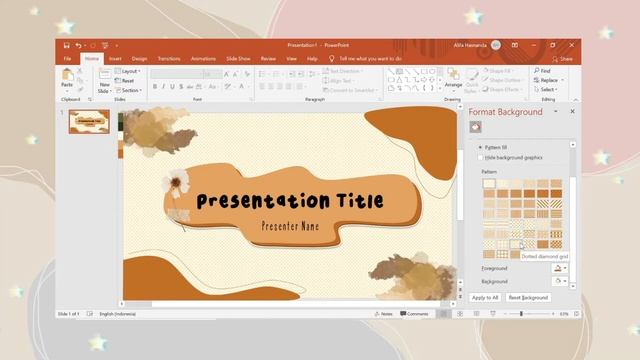Close the Format Background pane

pos(572,111)
